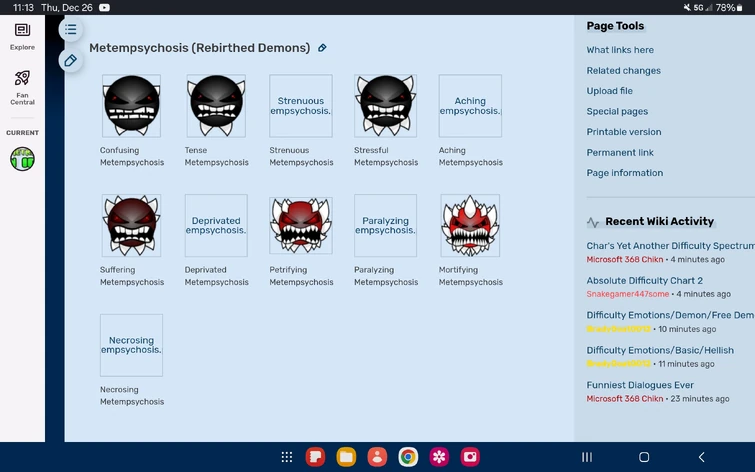This screenshot has width=755, height=472.
Task: Tap the Home navigation button
Action: click(644, 457)
